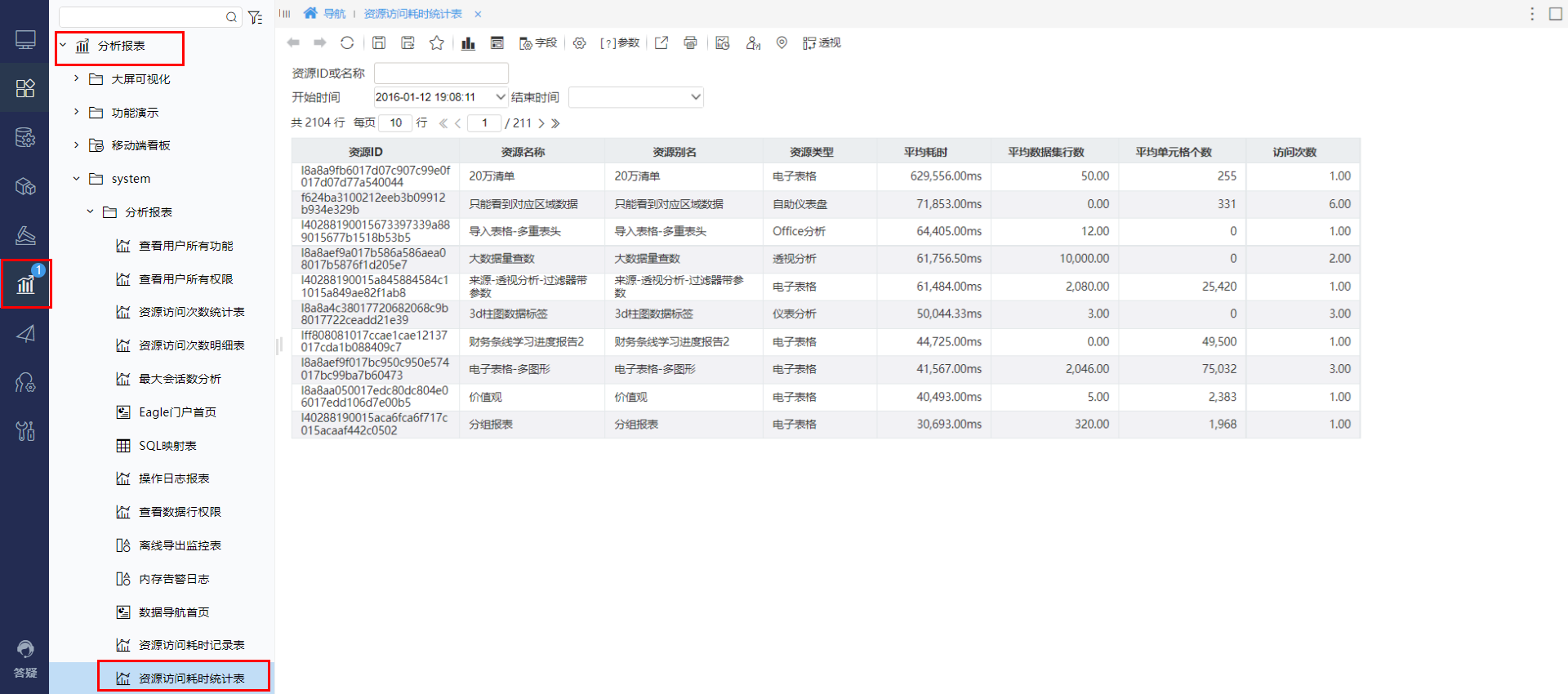The image size is (1568, 694).
Task: Click the printer icon in the toolbar
Action: [690, 42]
